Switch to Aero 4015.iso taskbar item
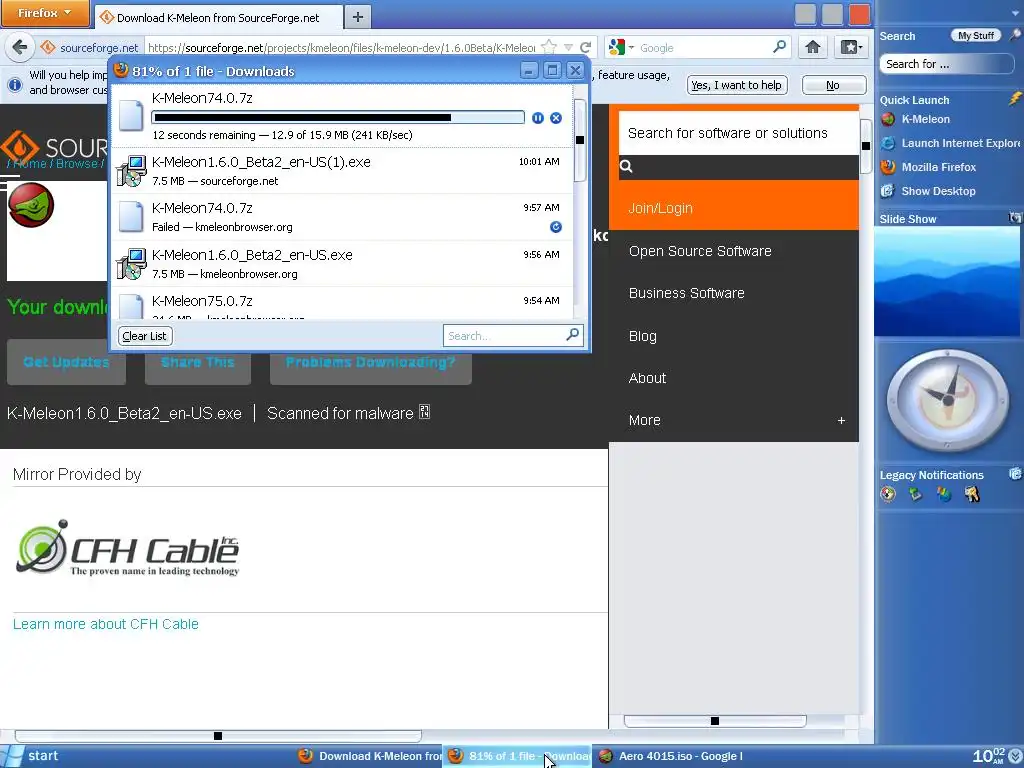This screenshot has height=768, width=1024. (671, 756)
